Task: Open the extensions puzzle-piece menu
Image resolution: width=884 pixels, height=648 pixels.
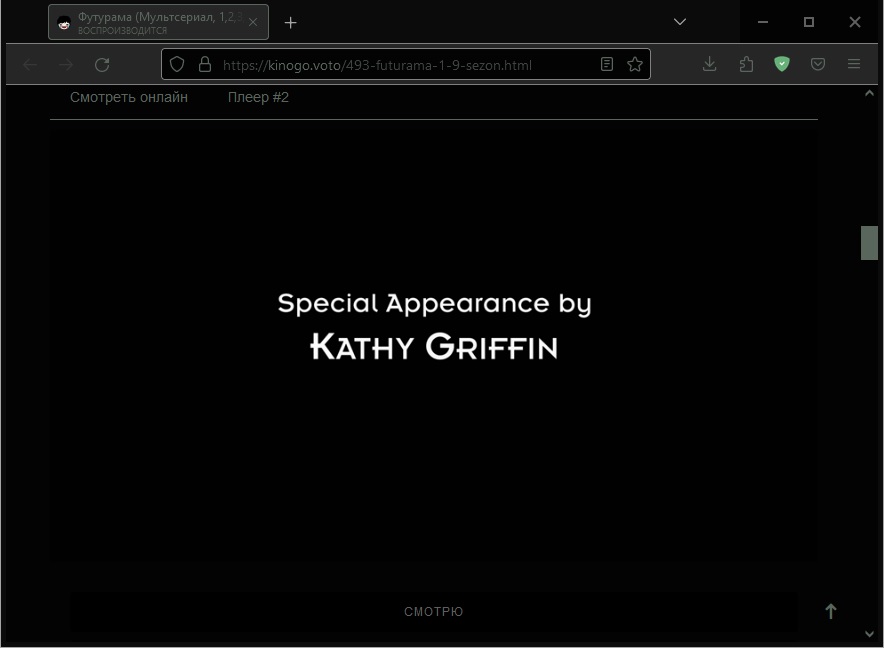Action: click(746, 65)
